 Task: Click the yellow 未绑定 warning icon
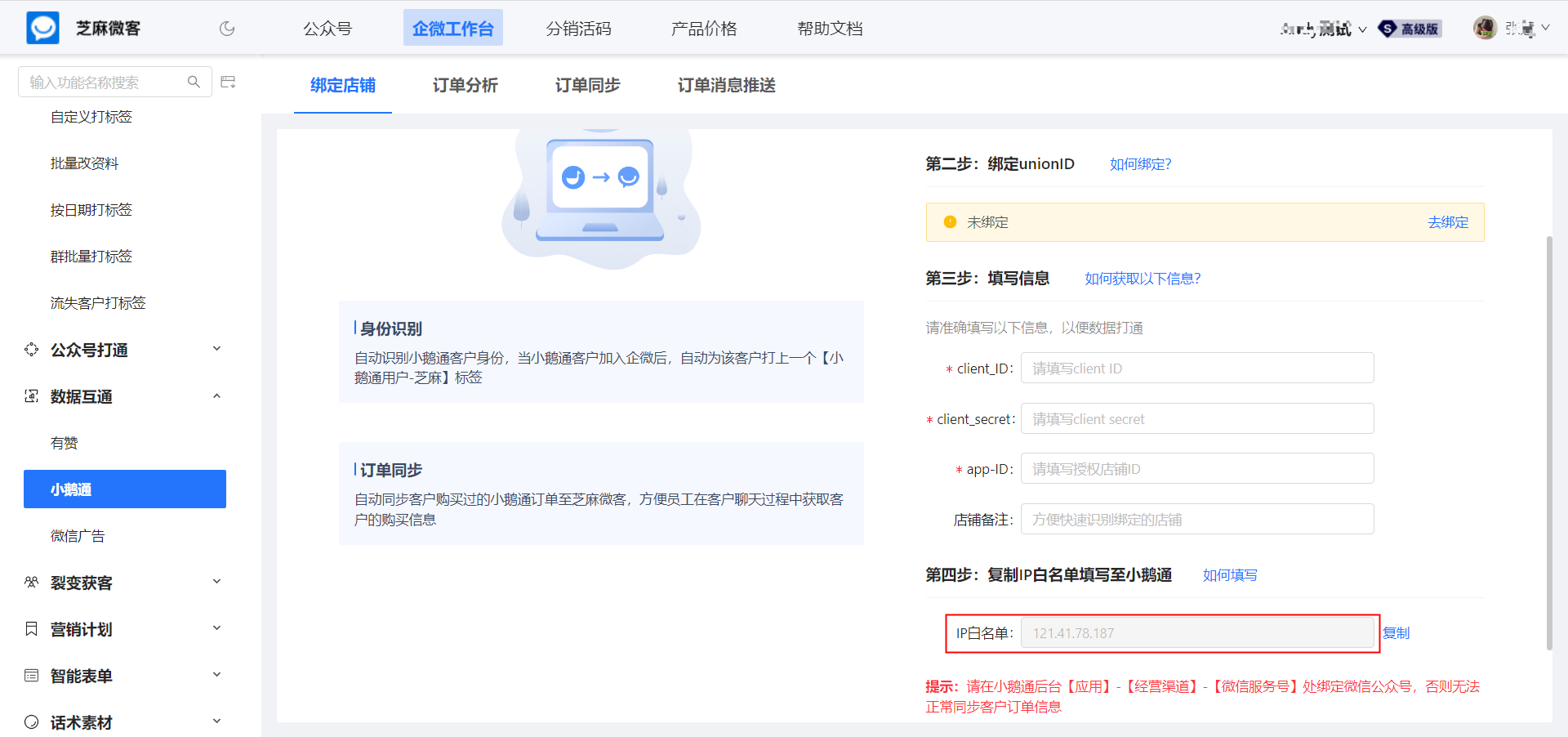(950, 222)
